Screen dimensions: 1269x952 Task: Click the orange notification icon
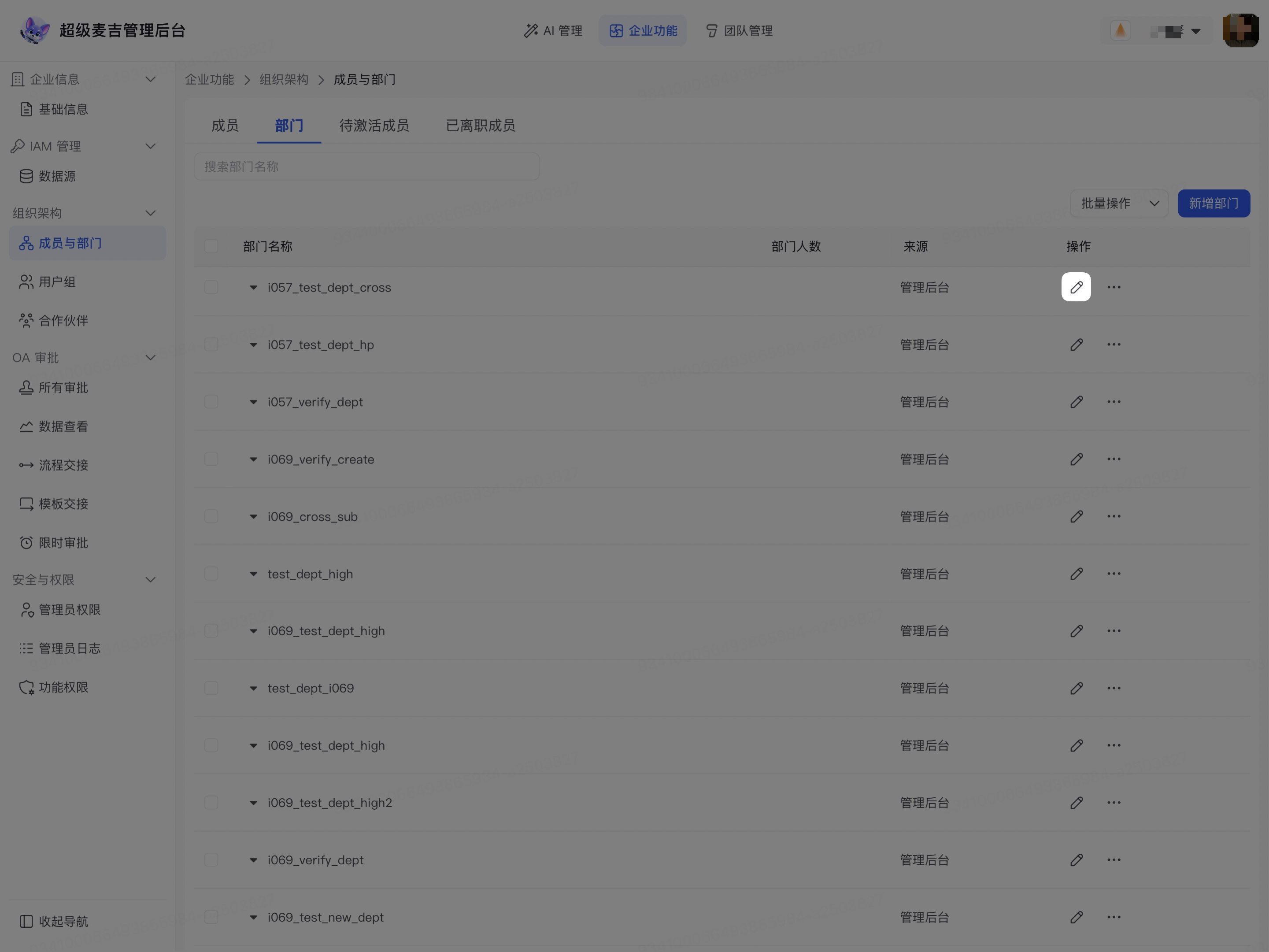(x=1121, y=30)
